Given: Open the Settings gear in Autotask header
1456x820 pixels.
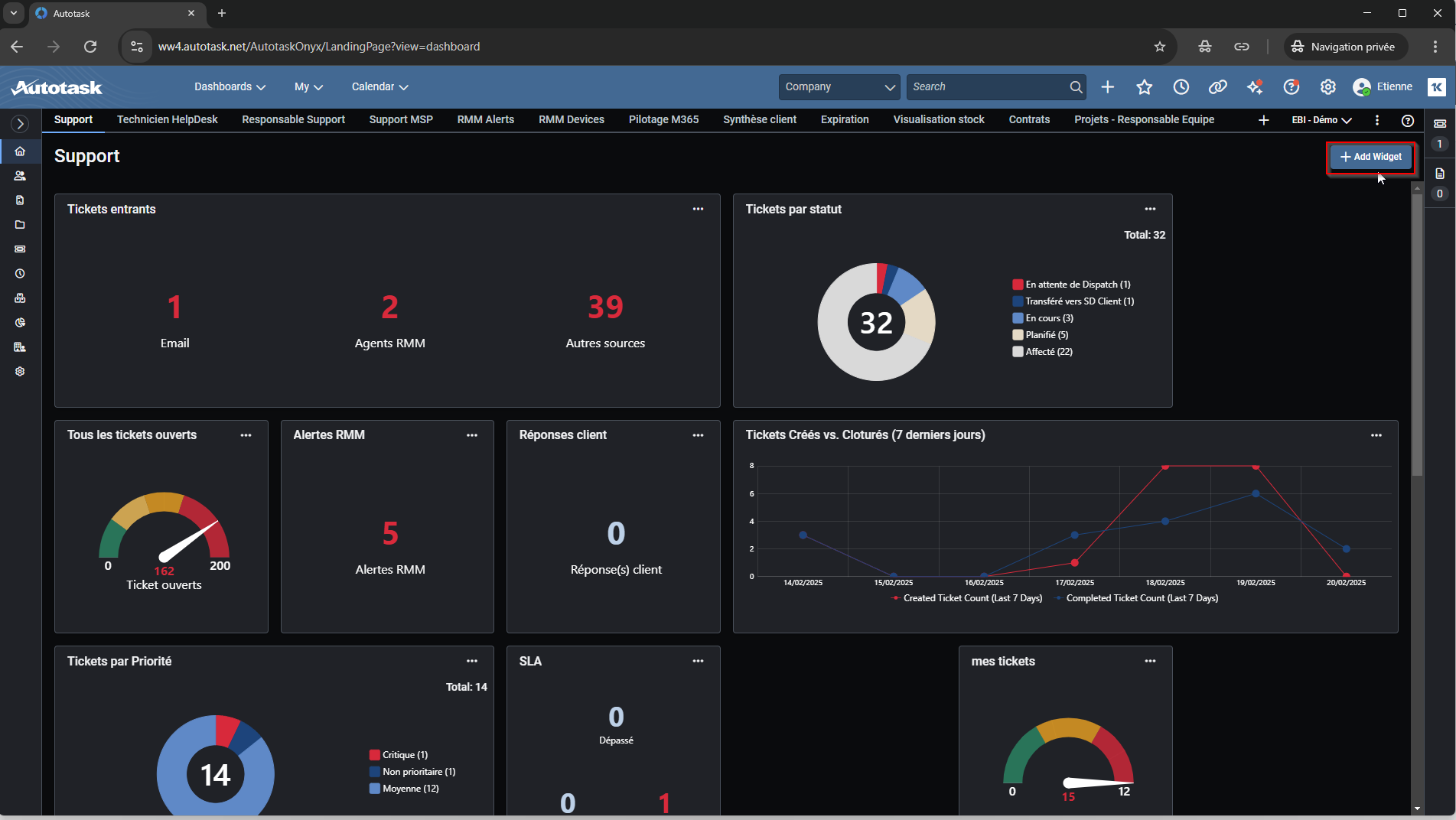Looking at the screenshot, I should pyautogui.click(x=1328, y=87).
